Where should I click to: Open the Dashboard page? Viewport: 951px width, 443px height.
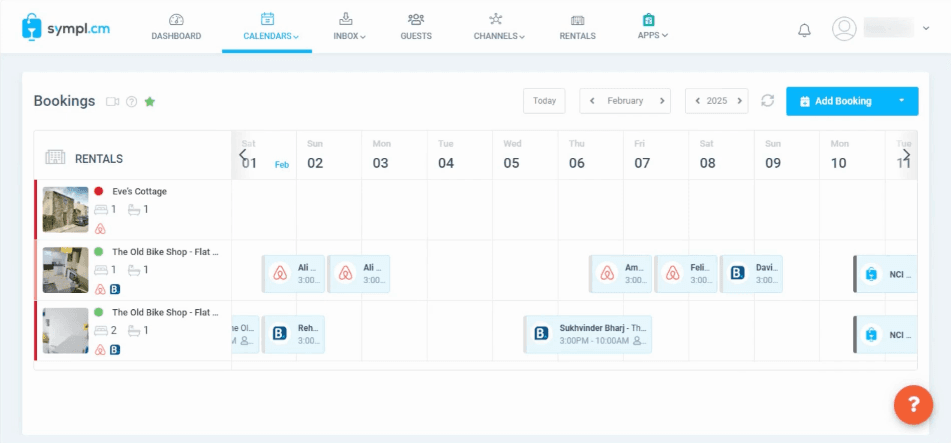pyautogui.click(x=176, y=27)
